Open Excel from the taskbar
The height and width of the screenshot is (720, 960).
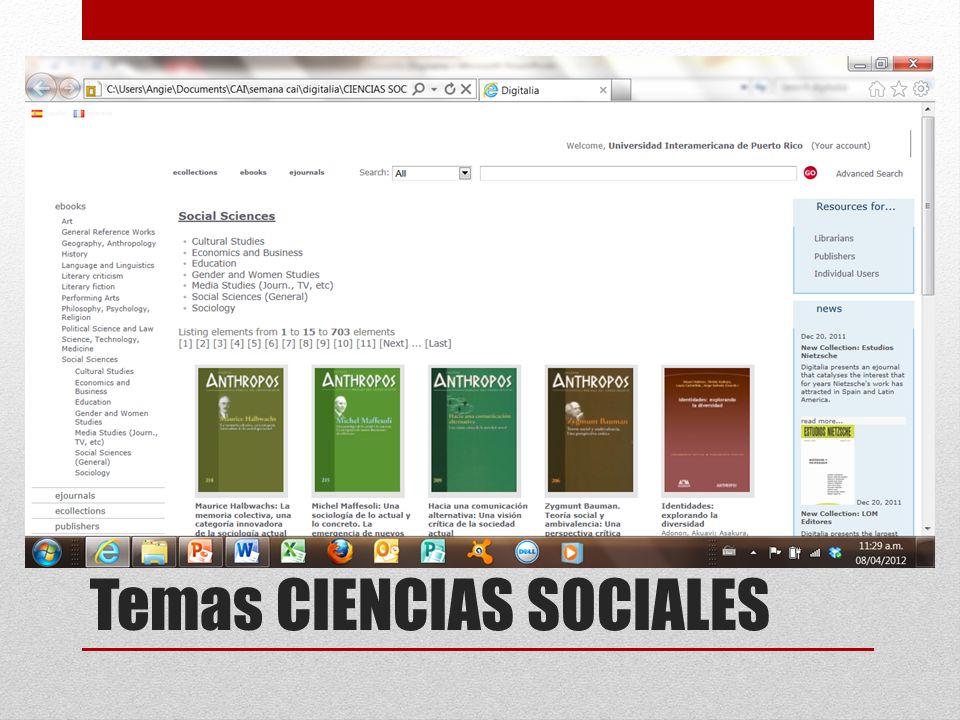click(293, 552)
